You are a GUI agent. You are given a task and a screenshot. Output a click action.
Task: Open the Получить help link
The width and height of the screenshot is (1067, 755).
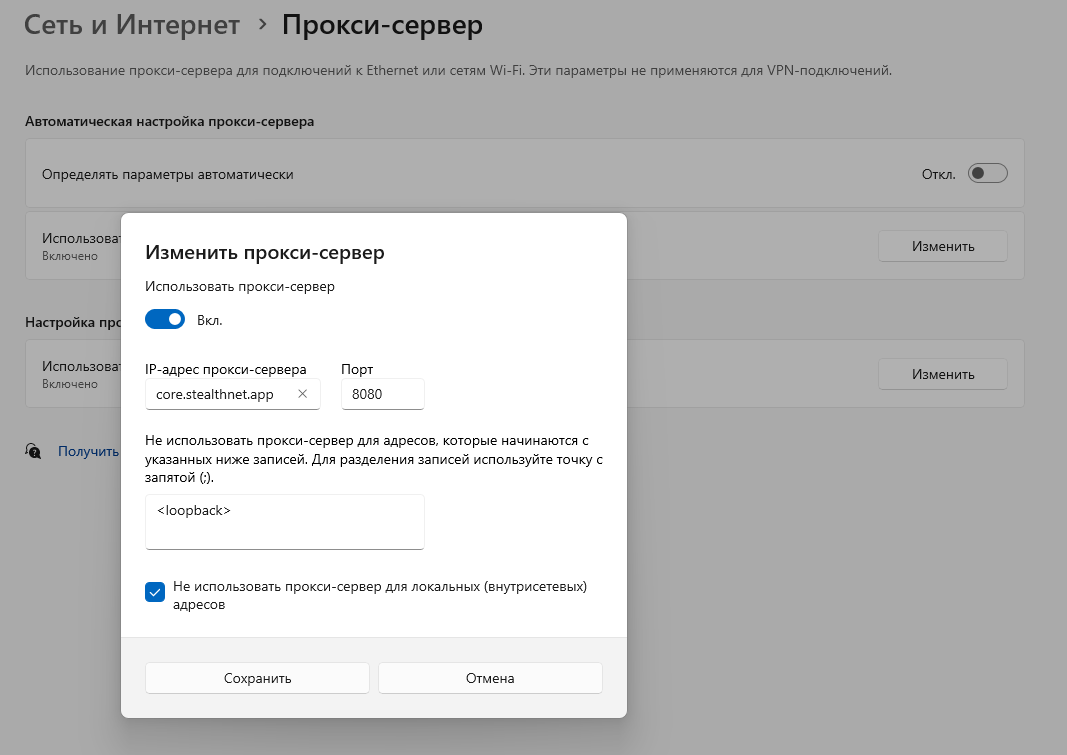88,451
